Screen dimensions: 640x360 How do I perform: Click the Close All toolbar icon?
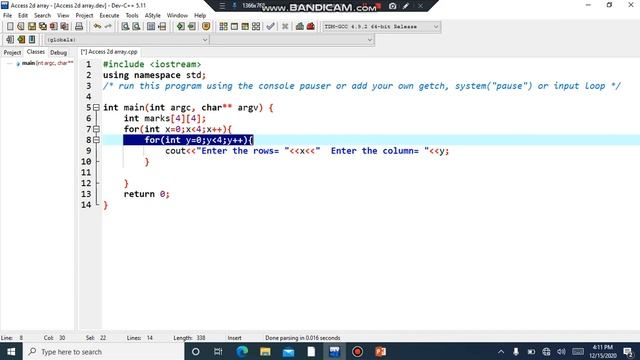click(x=64, y=27)
